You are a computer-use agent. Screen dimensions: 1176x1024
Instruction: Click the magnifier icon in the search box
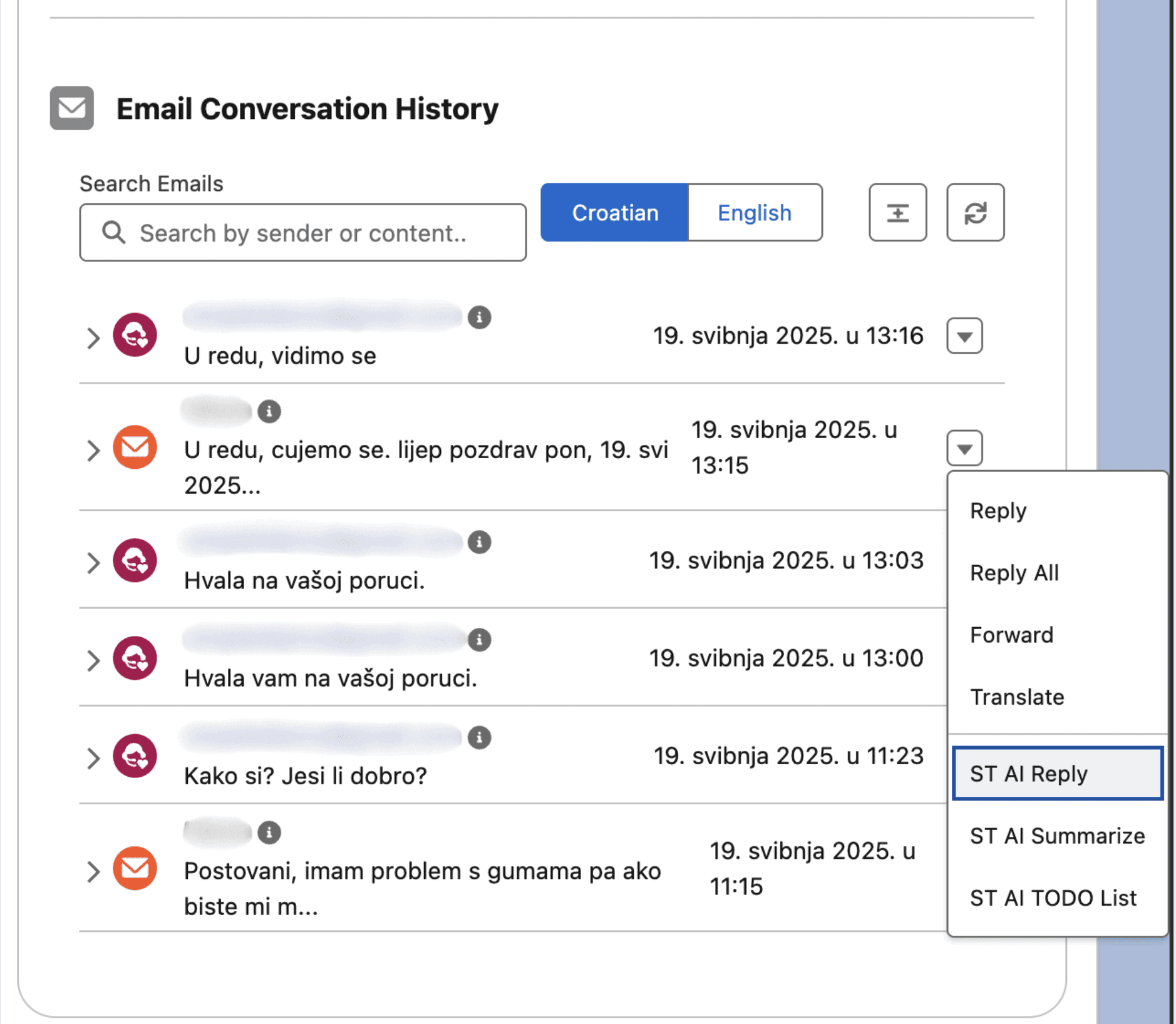point(113,232)
